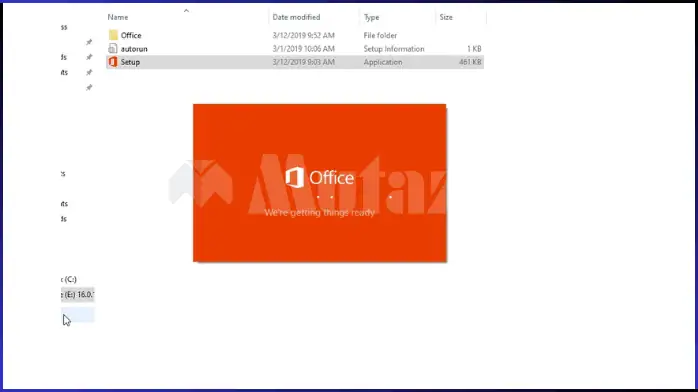Select the (C:) drive in sidebar

coord(69,279)
